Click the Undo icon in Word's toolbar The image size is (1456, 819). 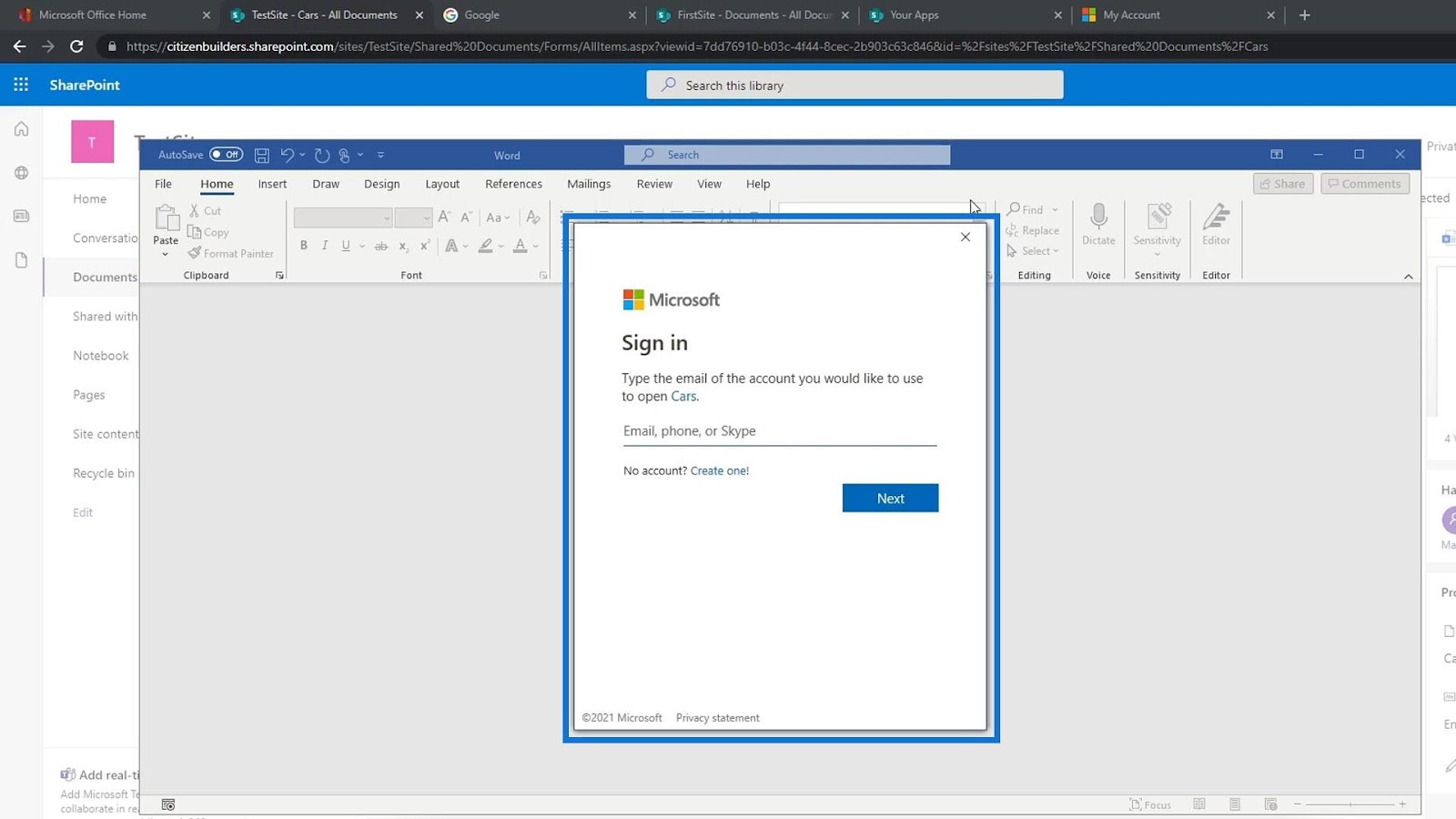287,155
